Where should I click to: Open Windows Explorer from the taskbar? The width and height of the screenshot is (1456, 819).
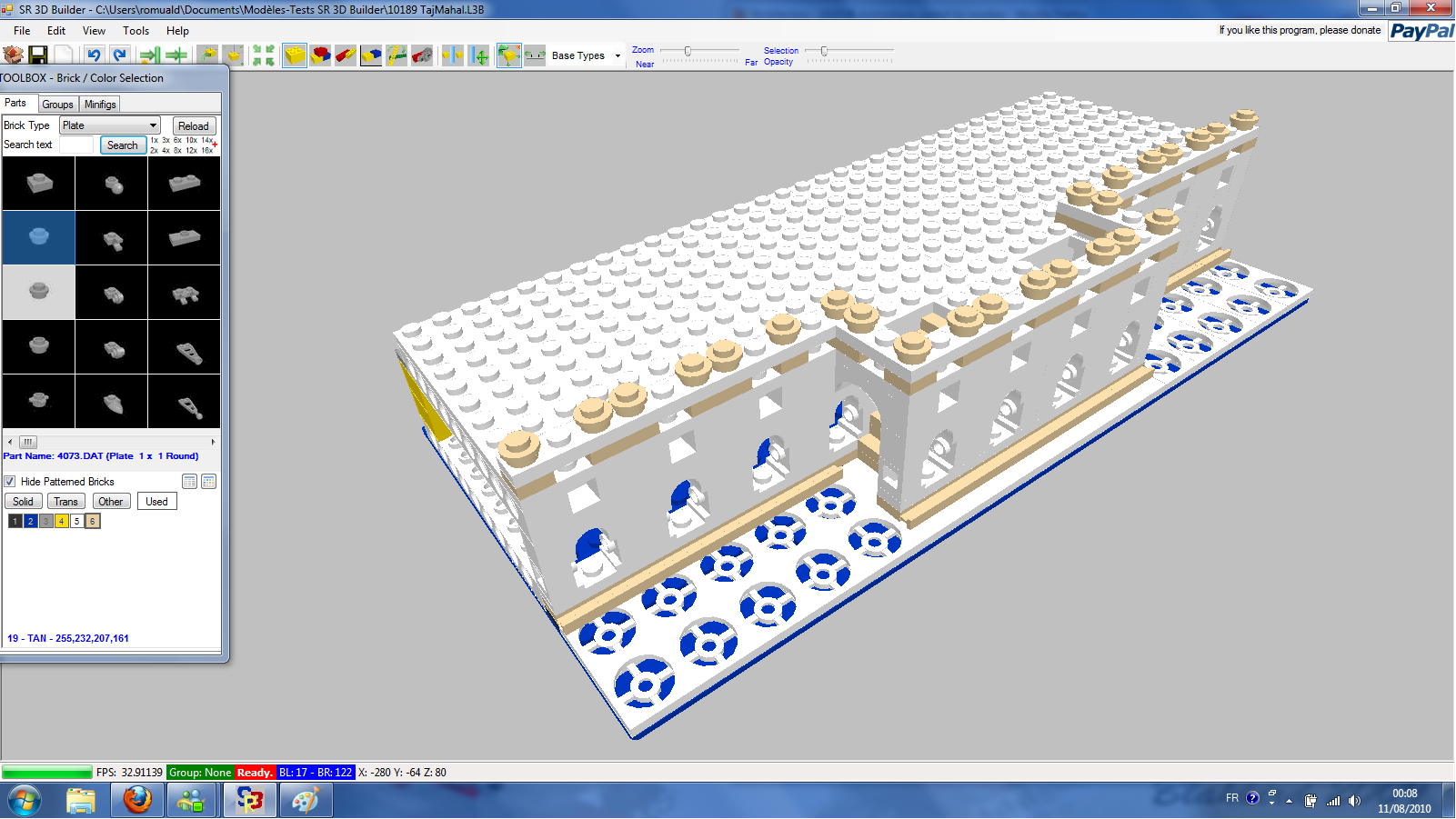[81, 801]
